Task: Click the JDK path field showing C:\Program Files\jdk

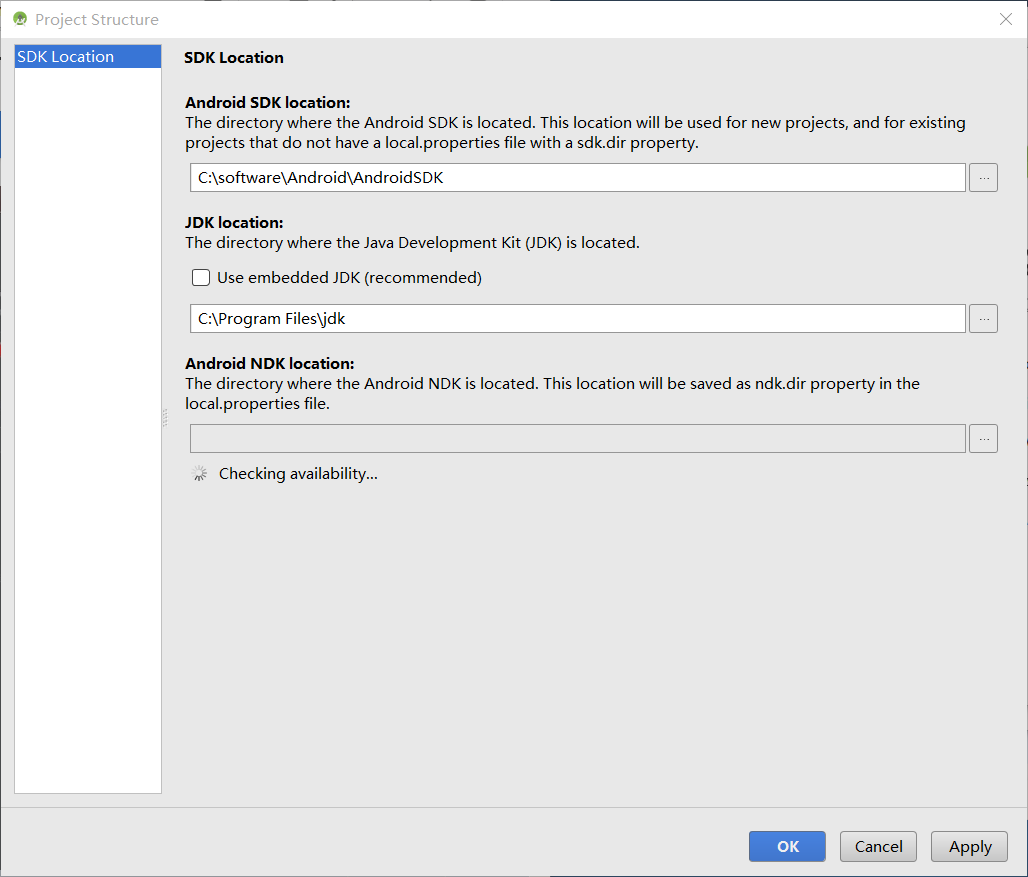Action: point(578,319)
